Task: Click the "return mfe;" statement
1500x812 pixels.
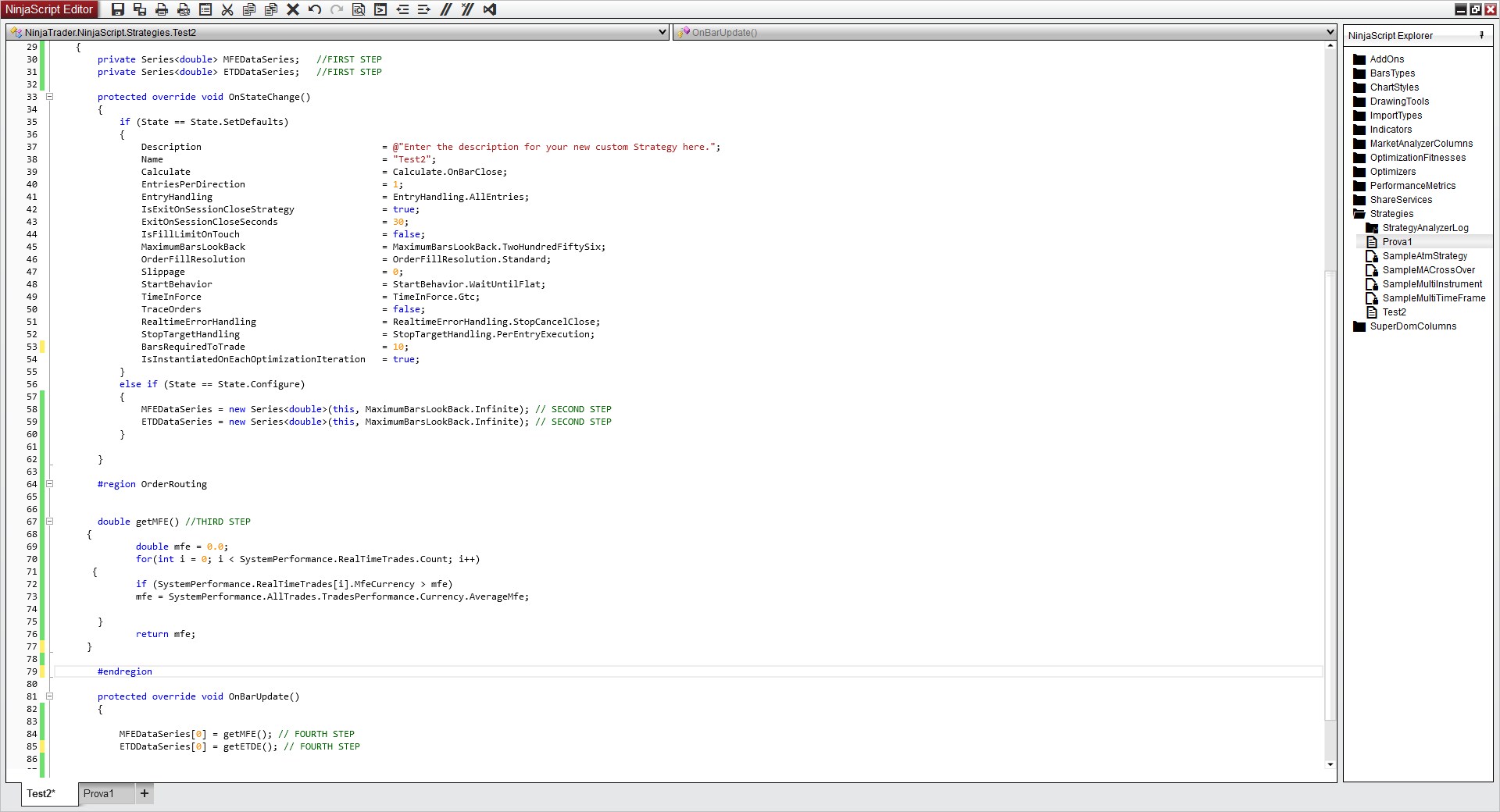Action: click(166, 634)
